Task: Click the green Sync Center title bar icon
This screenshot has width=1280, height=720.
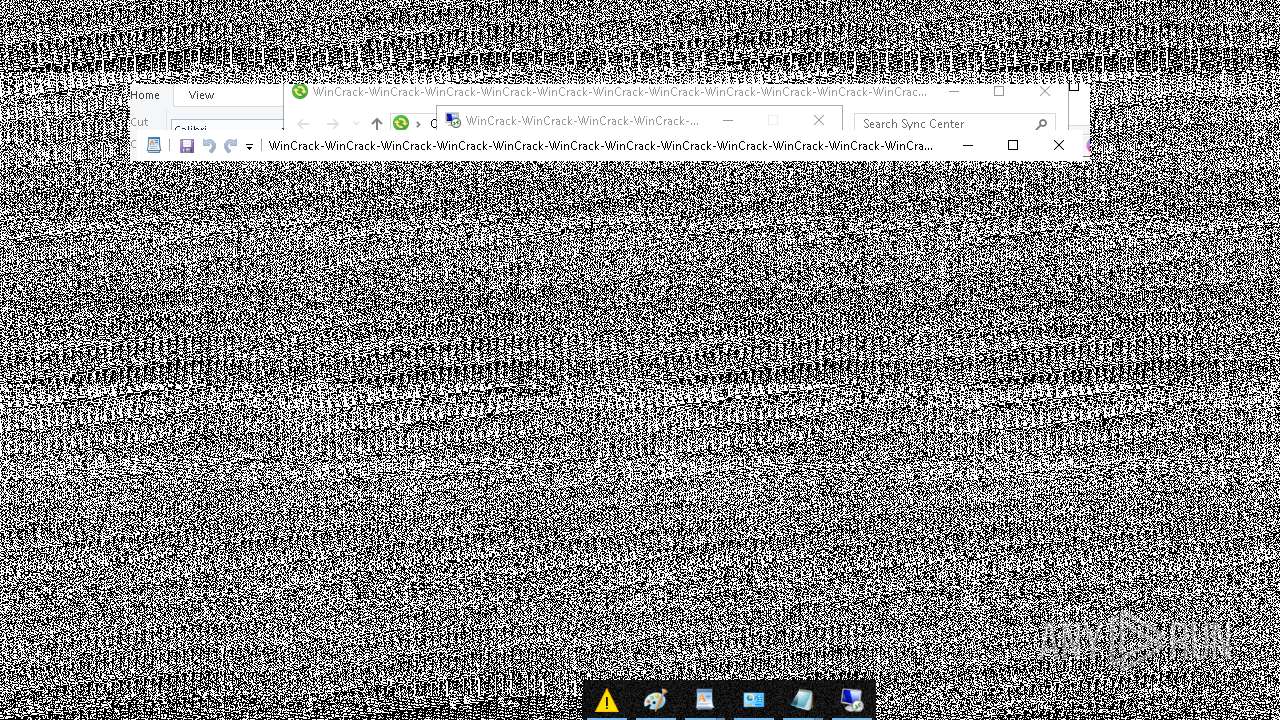Action: [x=299, y=91]
